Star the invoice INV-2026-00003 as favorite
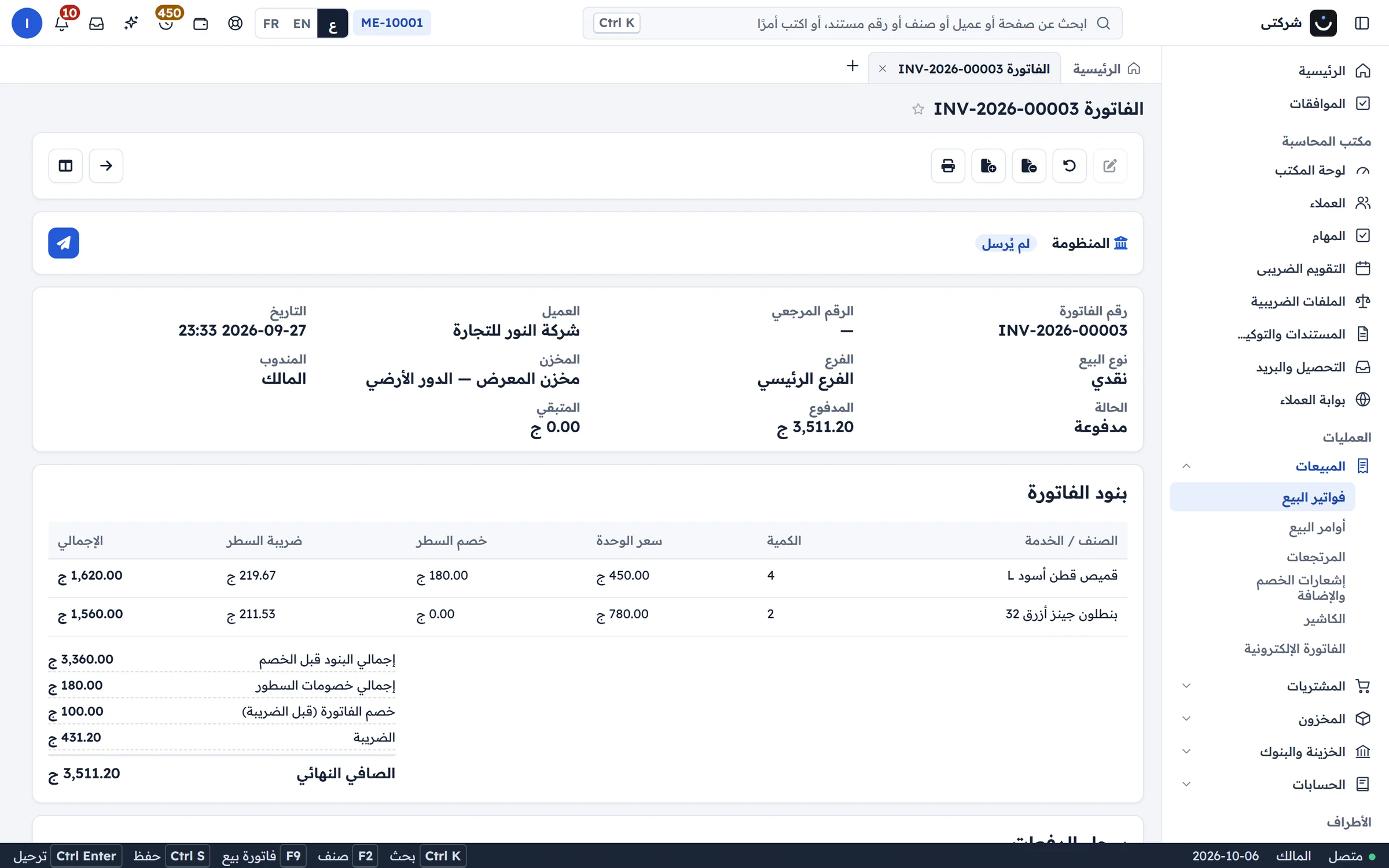1389x868 pixels. tap(918, 109)
